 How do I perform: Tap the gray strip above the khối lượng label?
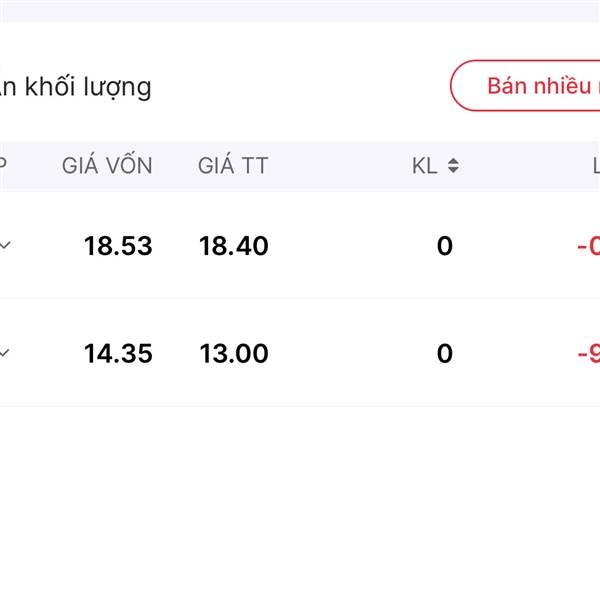pyautogui.click(x=300, y=10)
